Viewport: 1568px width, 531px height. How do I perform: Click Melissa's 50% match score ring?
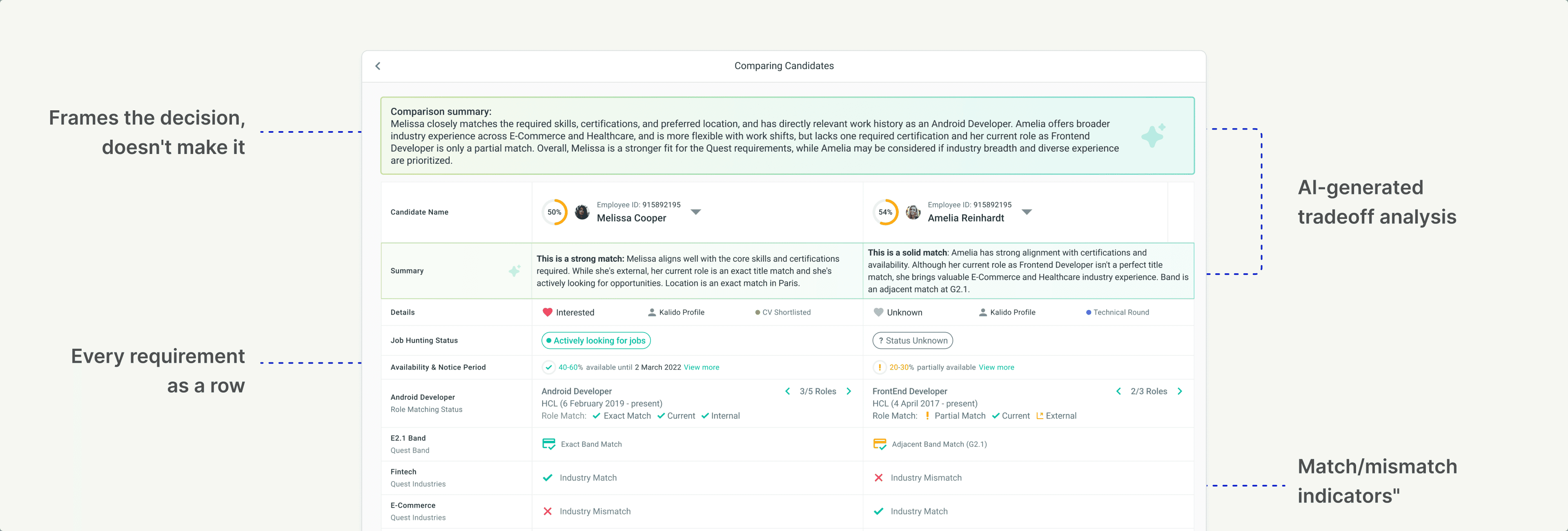(x=554, y=212)
